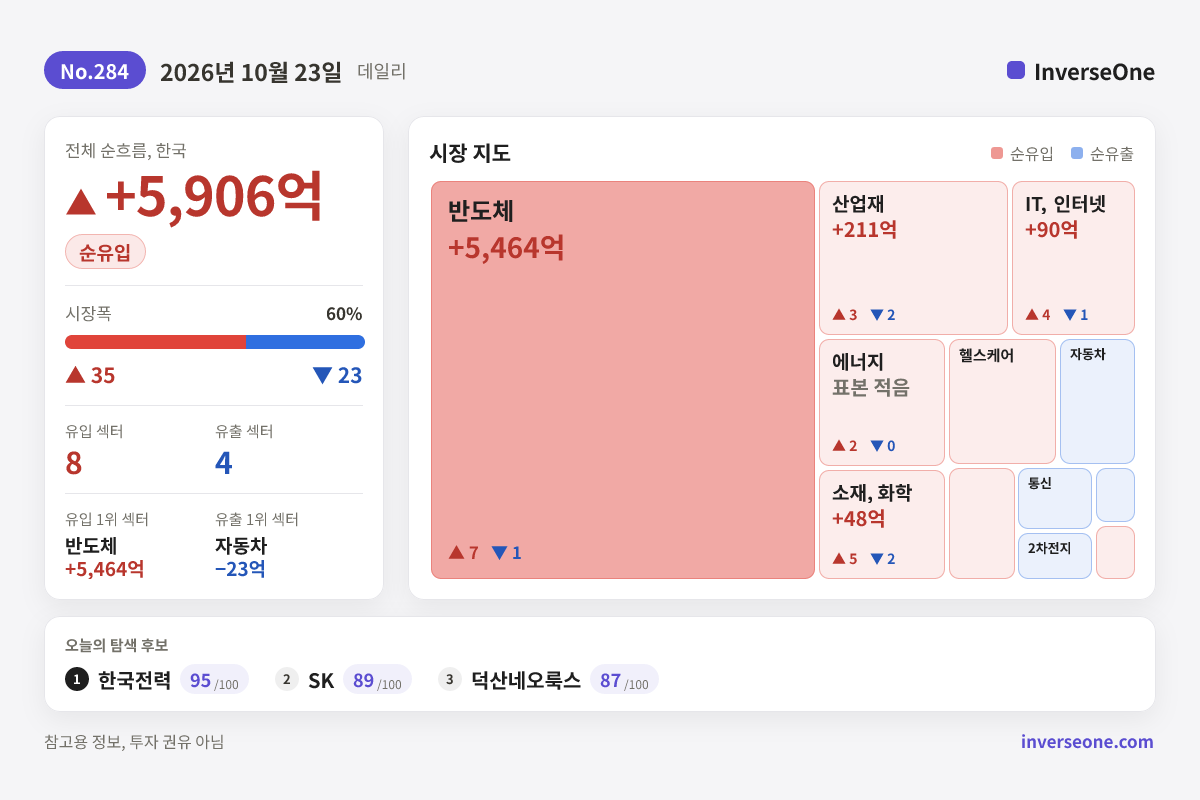Click the top outflow value −23억
Viewport: 1200px width, 800px height.
click(240, 569)
